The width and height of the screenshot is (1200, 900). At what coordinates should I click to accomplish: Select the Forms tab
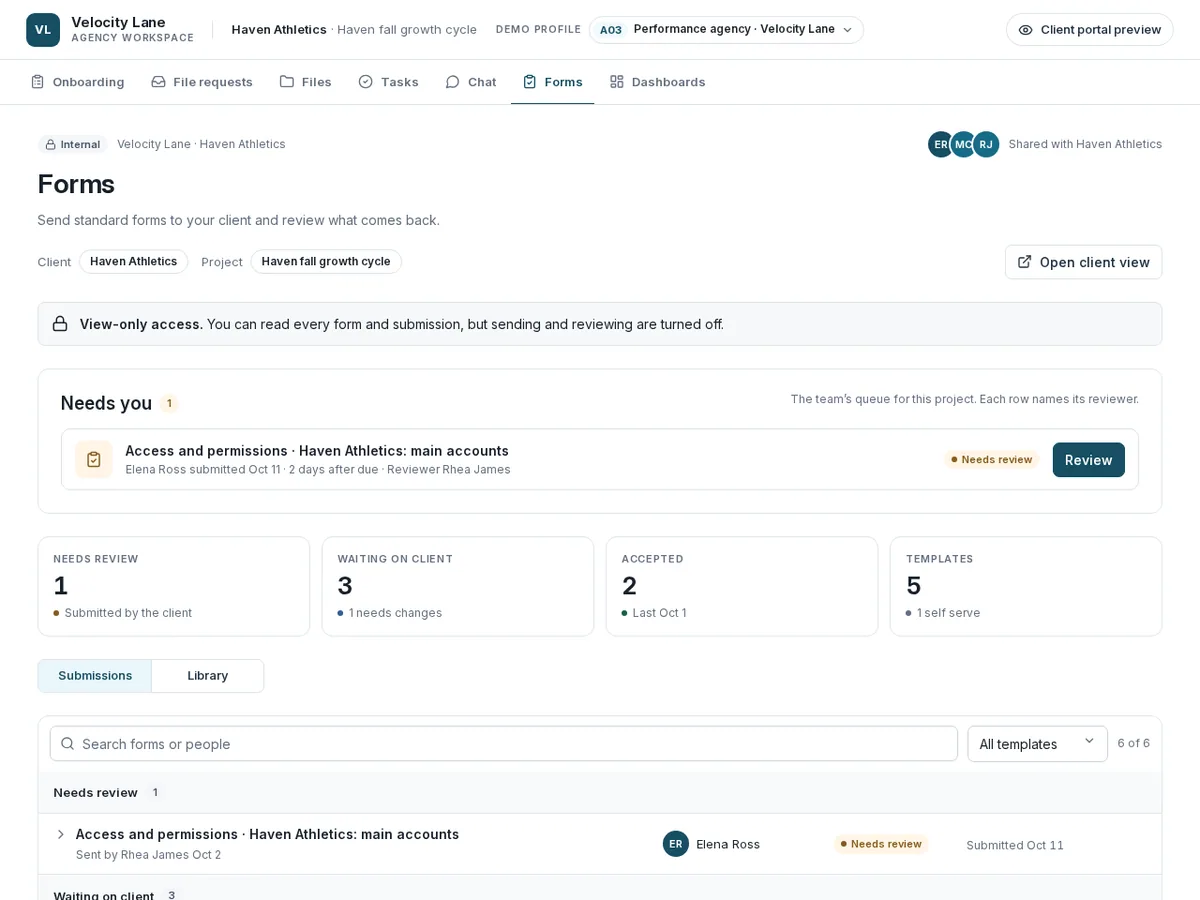[552, 82]
